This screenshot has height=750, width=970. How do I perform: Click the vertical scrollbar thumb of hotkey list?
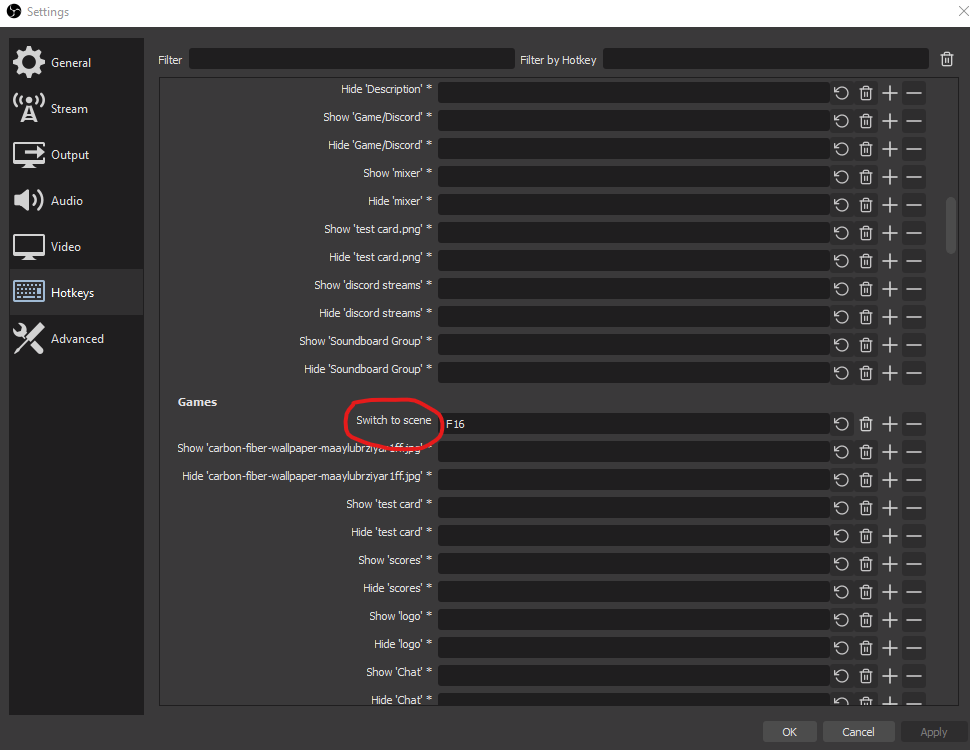coord(951,225)
